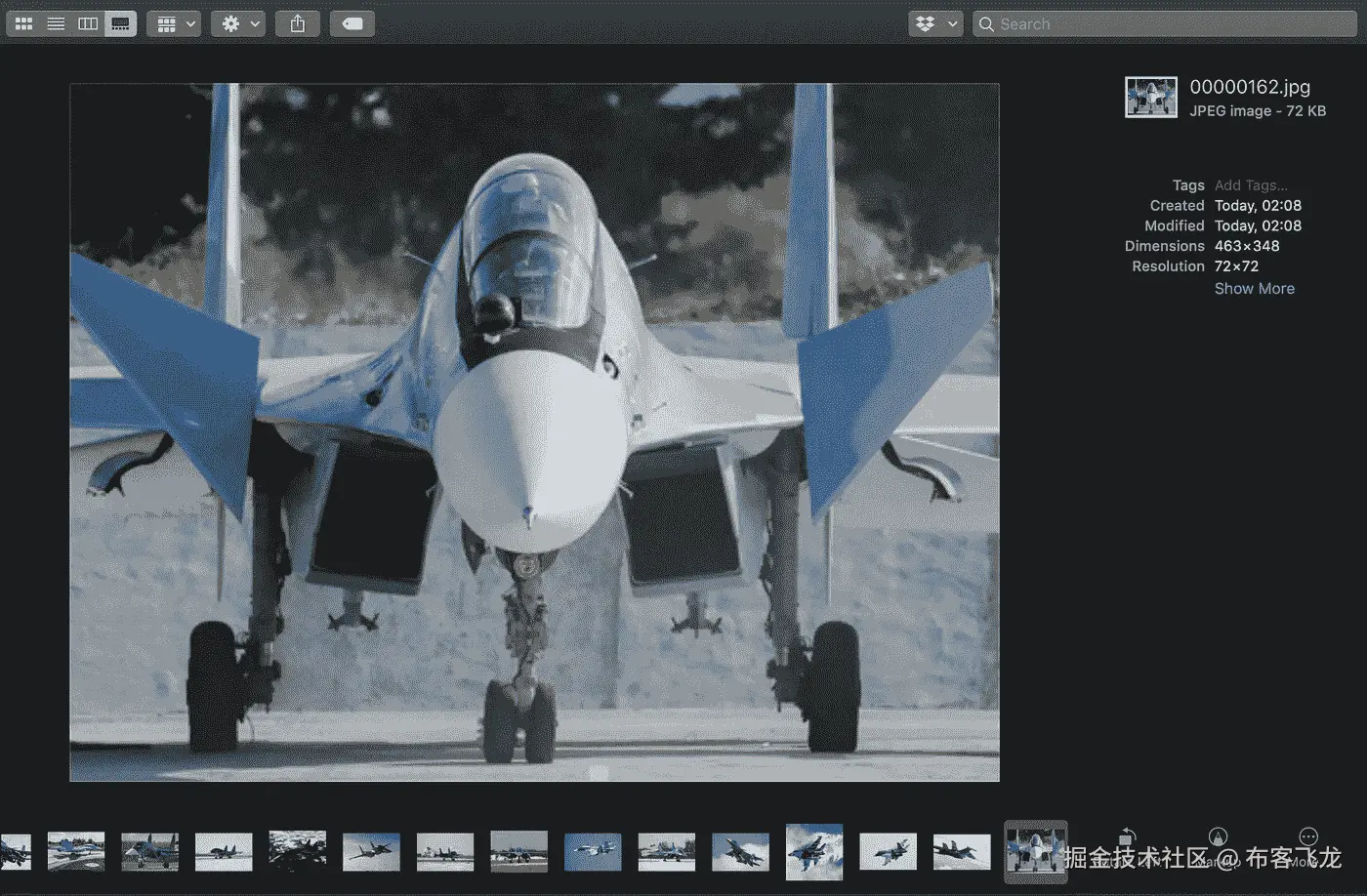Open the group-by items dropdown
The image size is (1367, 896).
(x=174, y=23)
